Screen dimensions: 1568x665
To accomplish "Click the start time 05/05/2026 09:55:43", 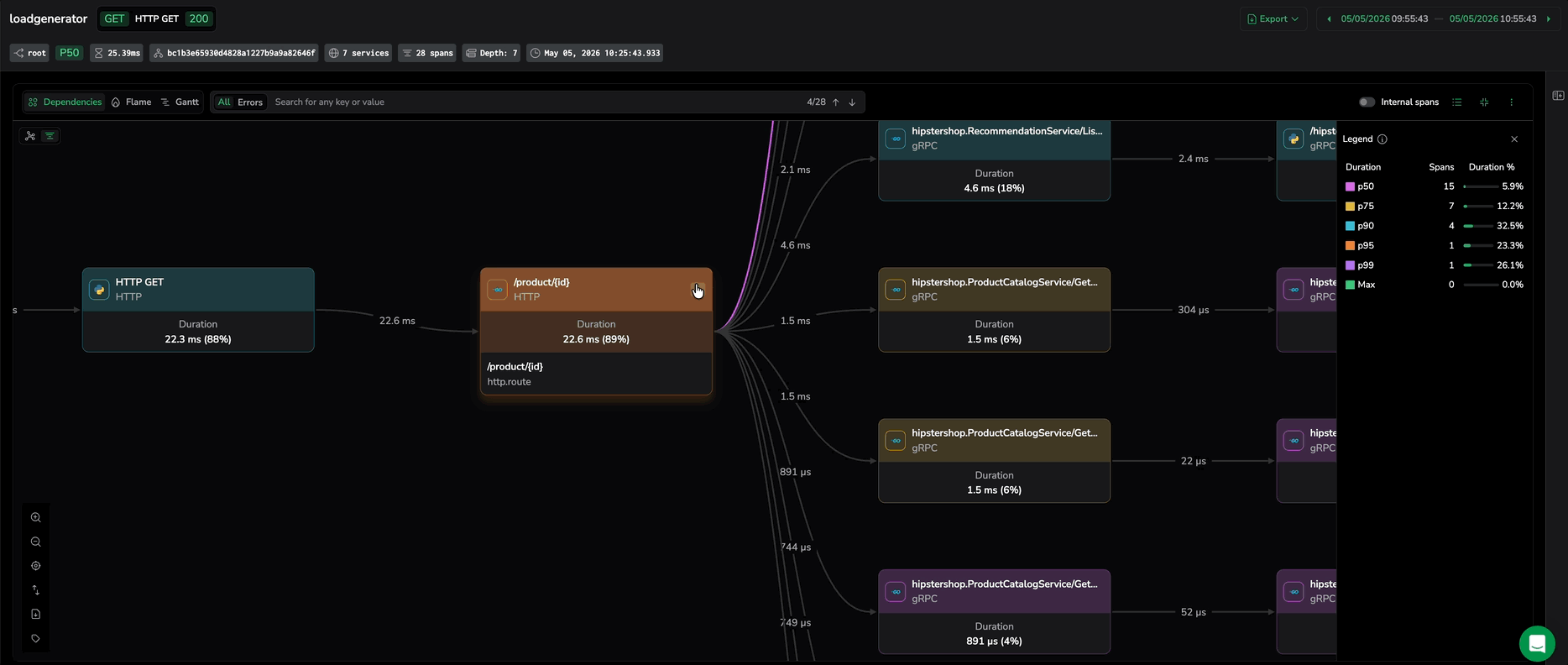I will pos(1384,18).
